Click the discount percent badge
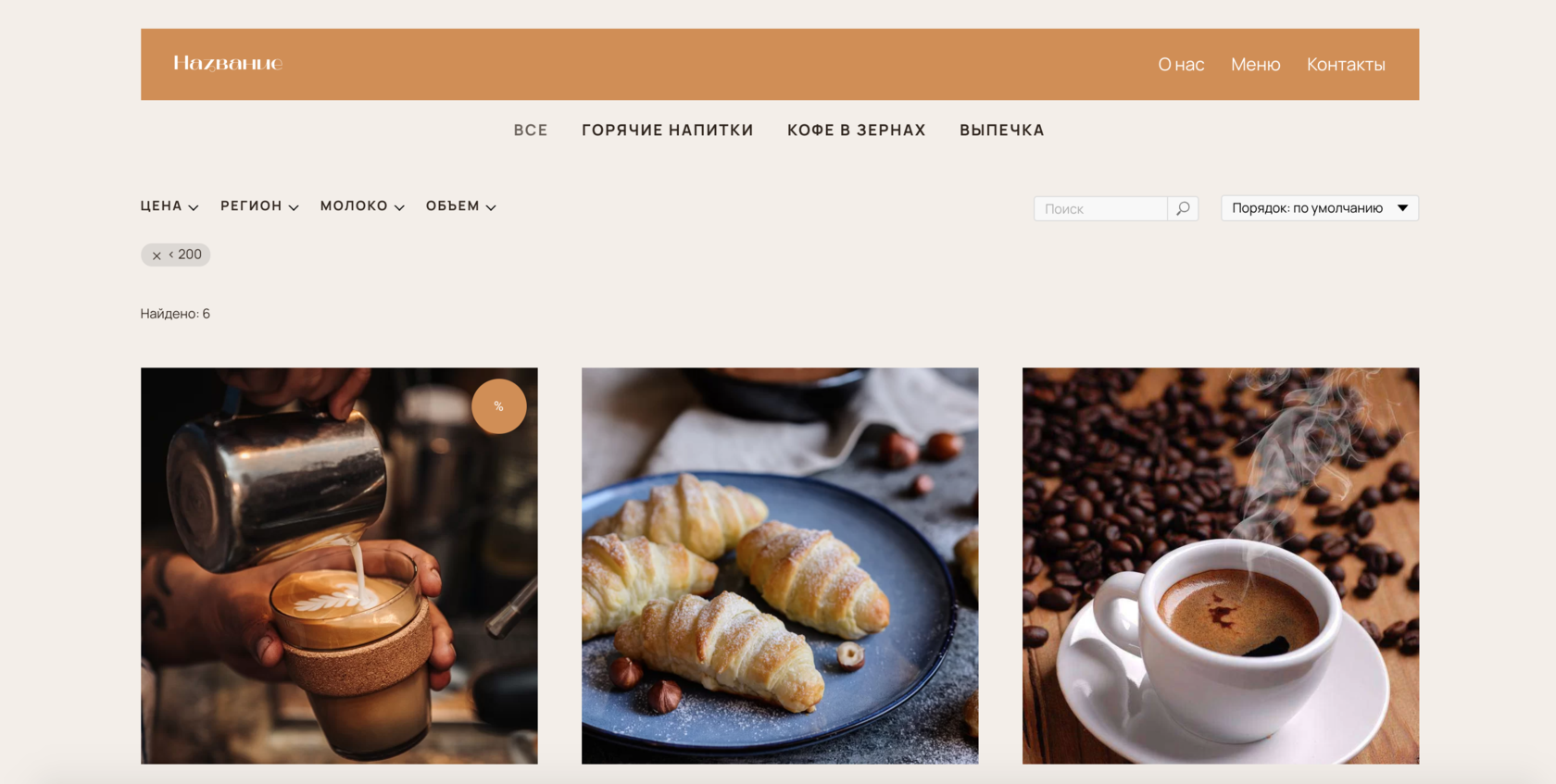The image size is (1556, 784). click(499, 406)
